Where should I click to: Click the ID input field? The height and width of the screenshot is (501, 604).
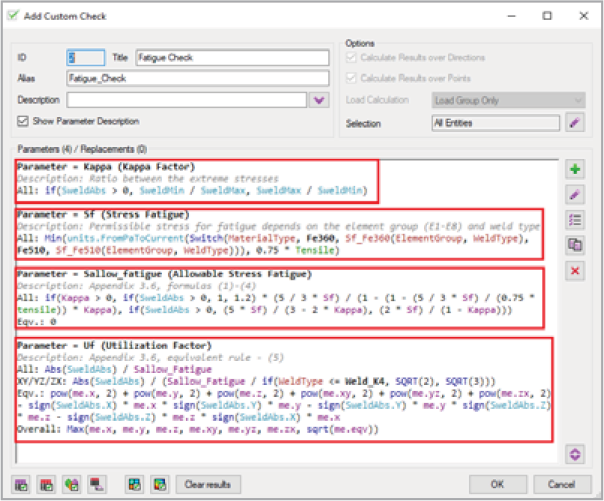[x=85, y=58]
